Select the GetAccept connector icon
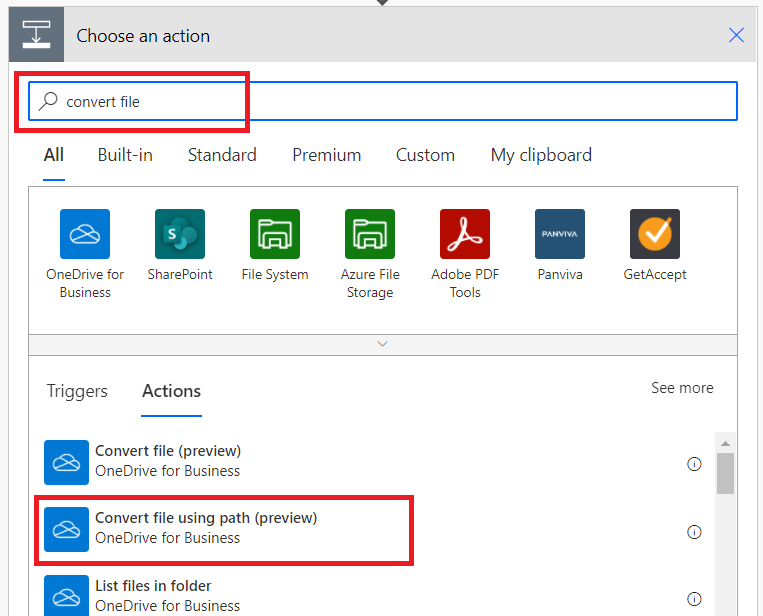Screen dimensions: 763x616 (x=655, y=234)
